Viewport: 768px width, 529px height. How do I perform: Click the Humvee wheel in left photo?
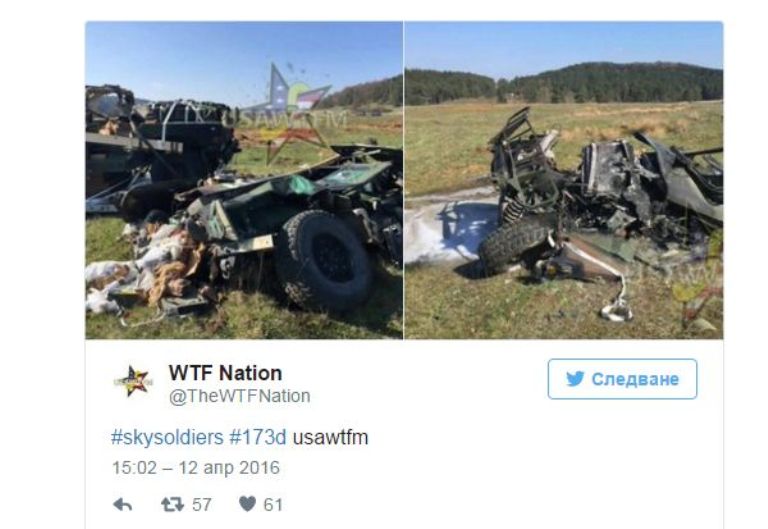(x=324, y=259)
